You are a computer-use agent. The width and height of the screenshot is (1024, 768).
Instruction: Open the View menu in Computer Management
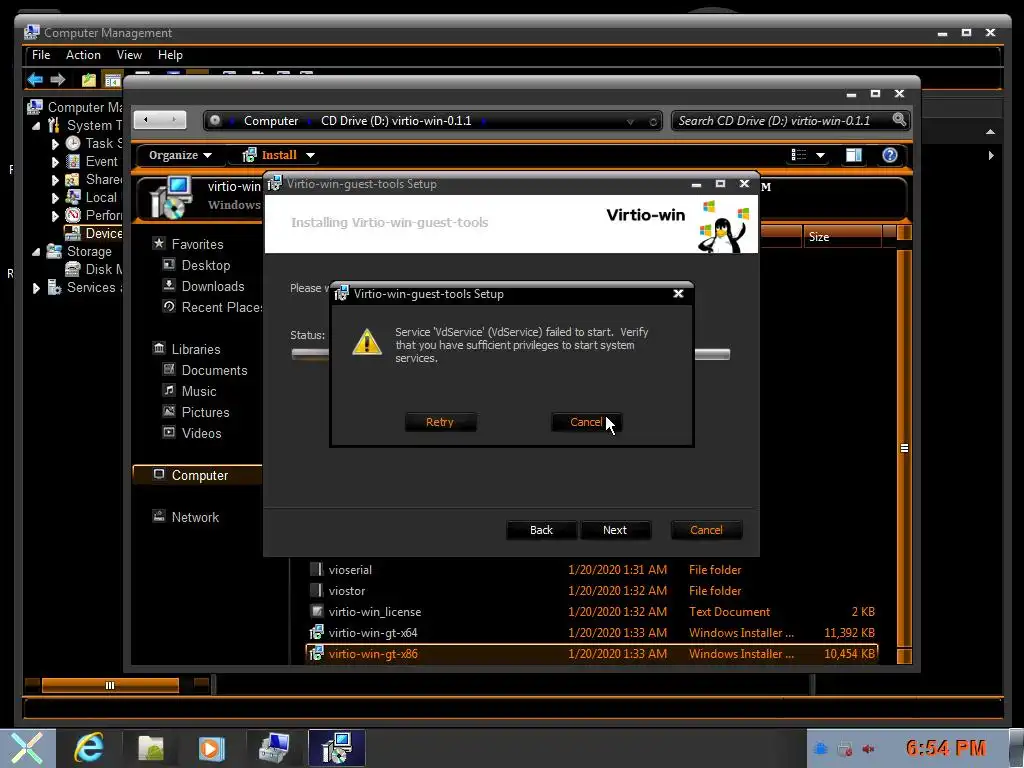129,55
